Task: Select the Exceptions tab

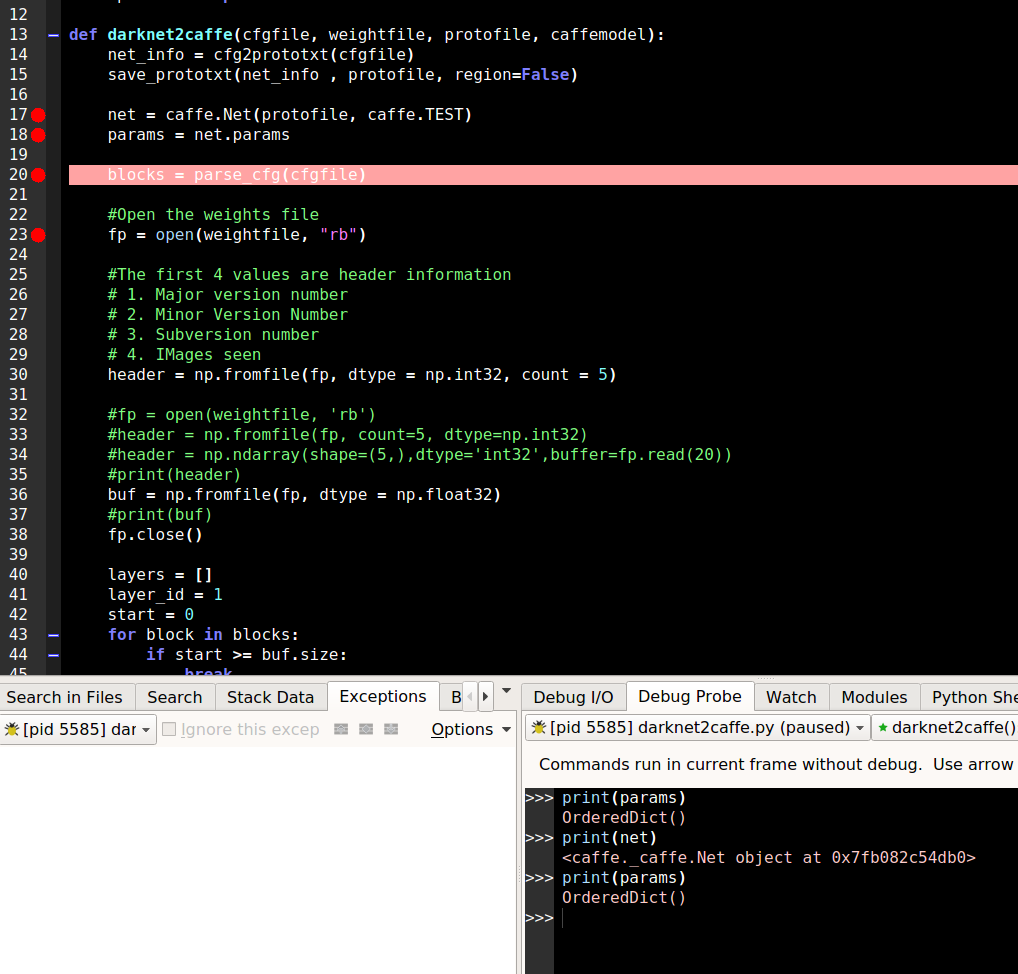Action: [383, 696]
